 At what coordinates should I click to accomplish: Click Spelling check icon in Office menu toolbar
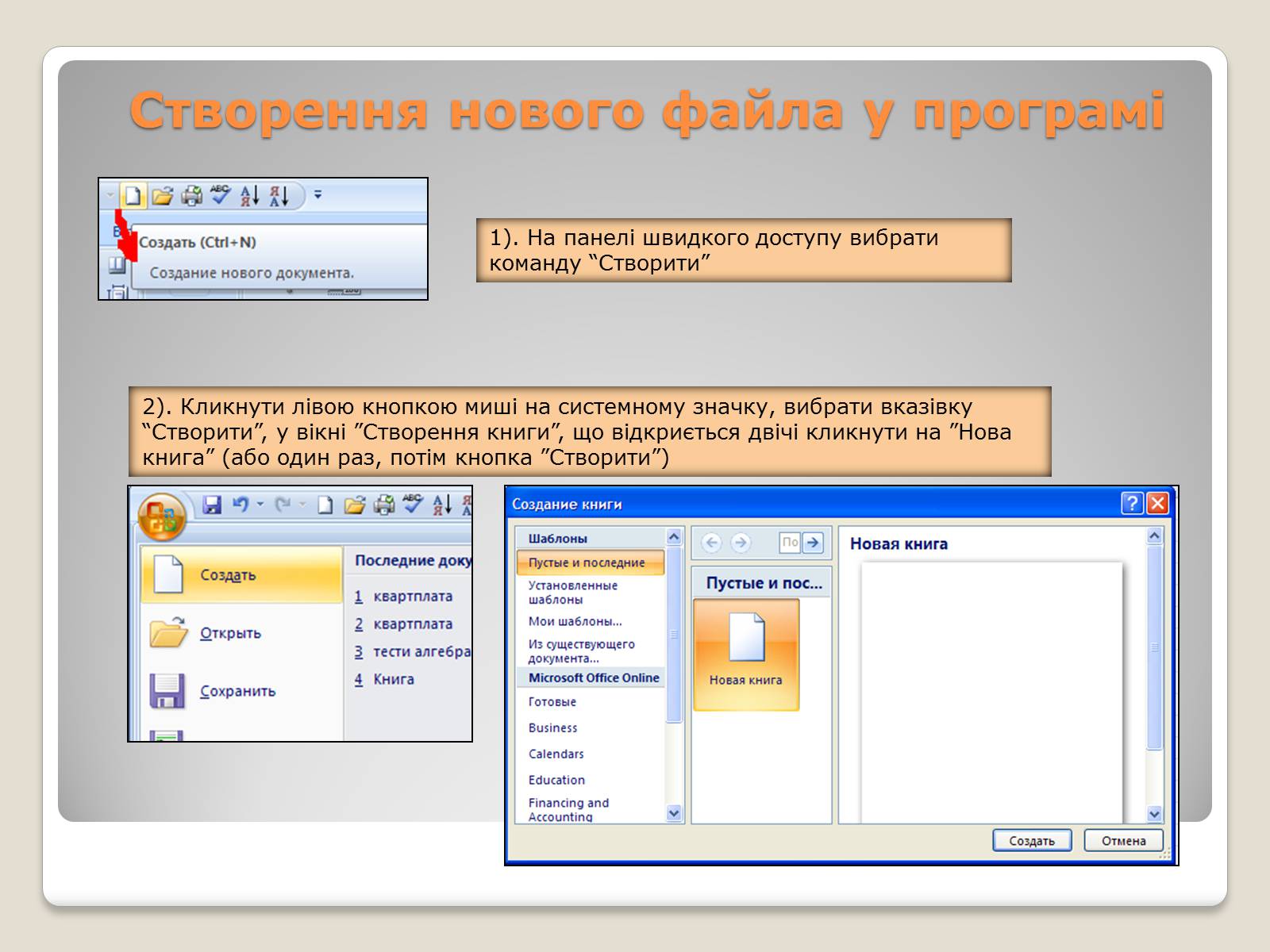tap(413, 504)
